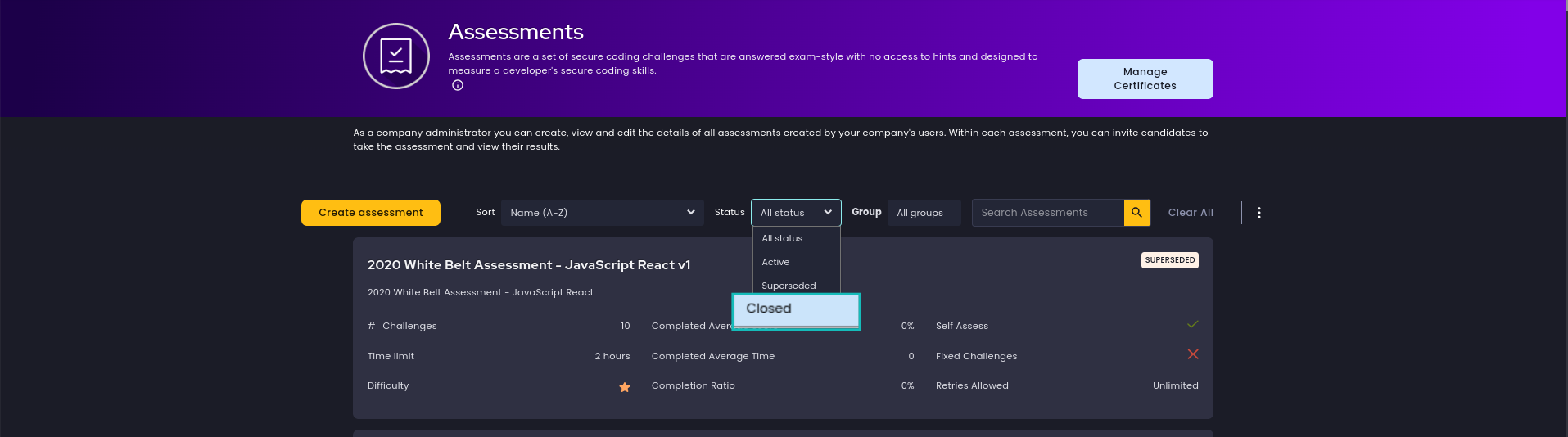This screenshot has height=437, width=1568.
Task: Click the Clear All link
Action: [1191, 213]
